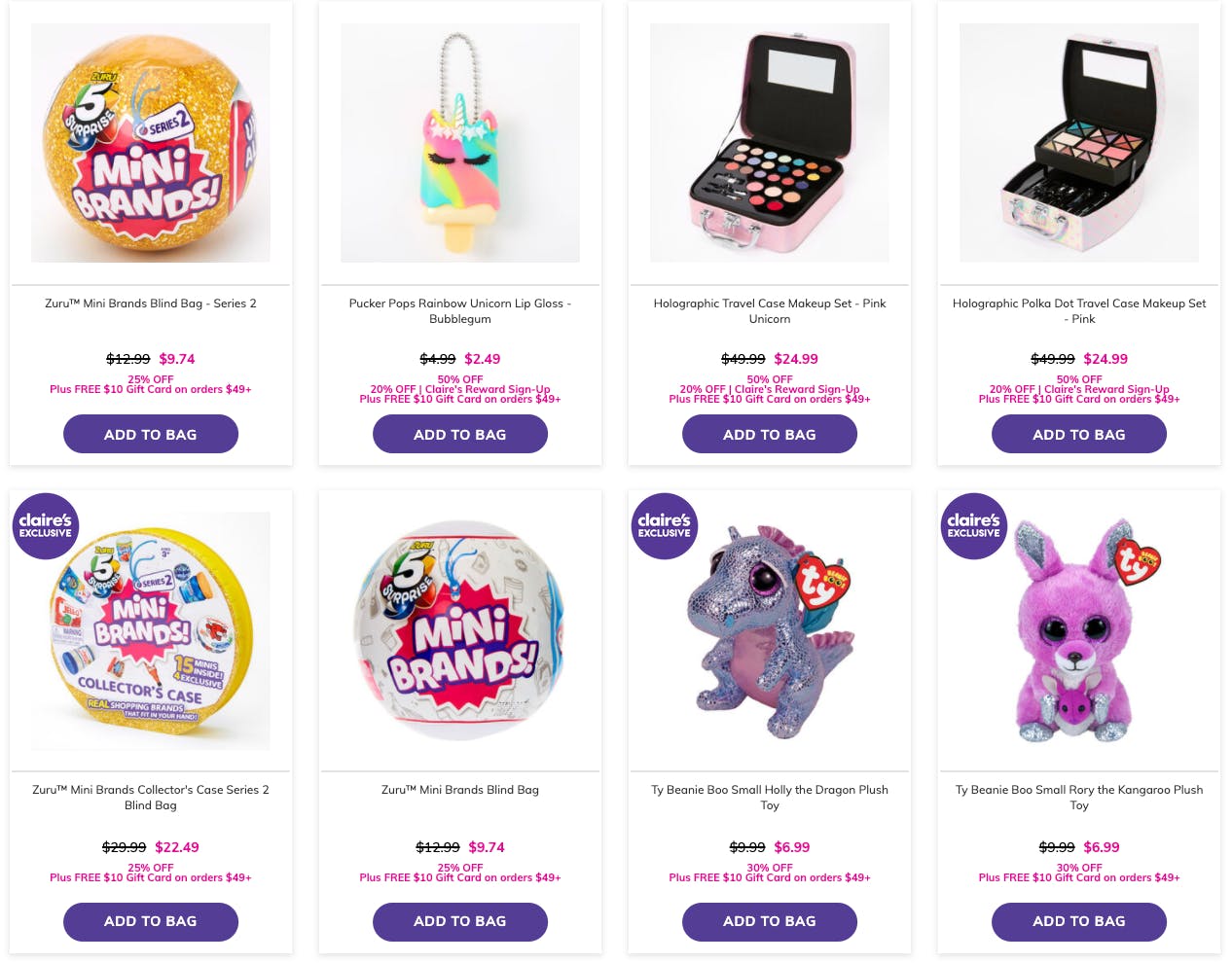Add Holly the Dragon plush to bag
Screen dimensions: 1232x963
coord(770,922)
